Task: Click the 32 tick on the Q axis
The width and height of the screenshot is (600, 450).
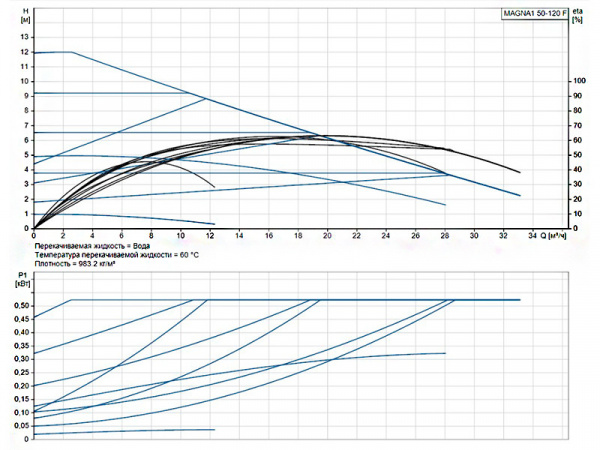Action: pos(502,236)
